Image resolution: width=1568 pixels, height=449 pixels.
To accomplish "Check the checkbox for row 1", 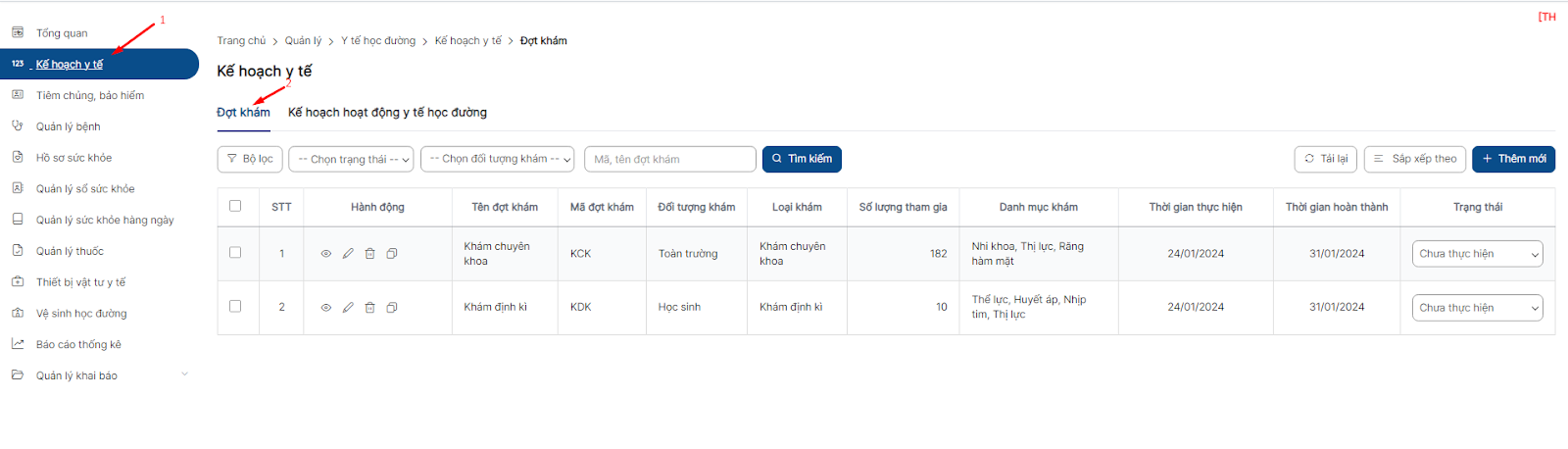I will pos(235,253).
